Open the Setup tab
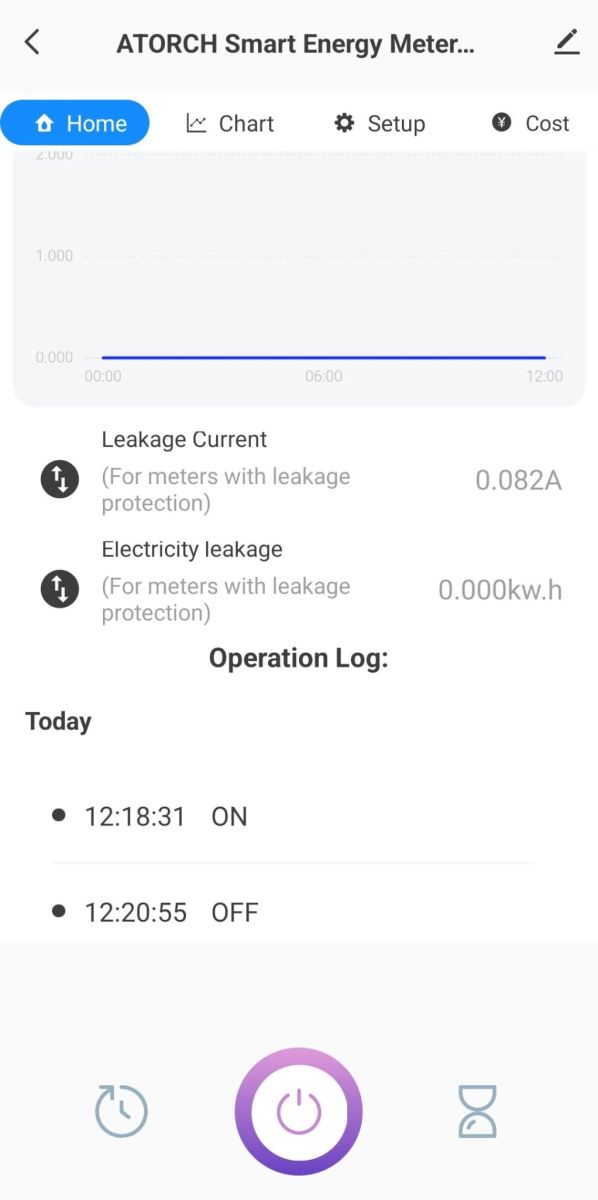This screenshot has height=1200, width=598. [379, 123]
